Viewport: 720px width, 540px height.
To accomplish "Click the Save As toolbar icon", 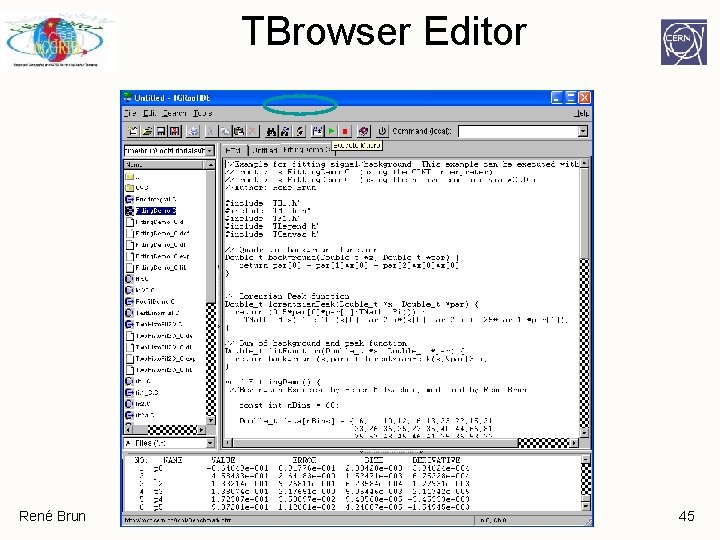I will coord(175,131).
